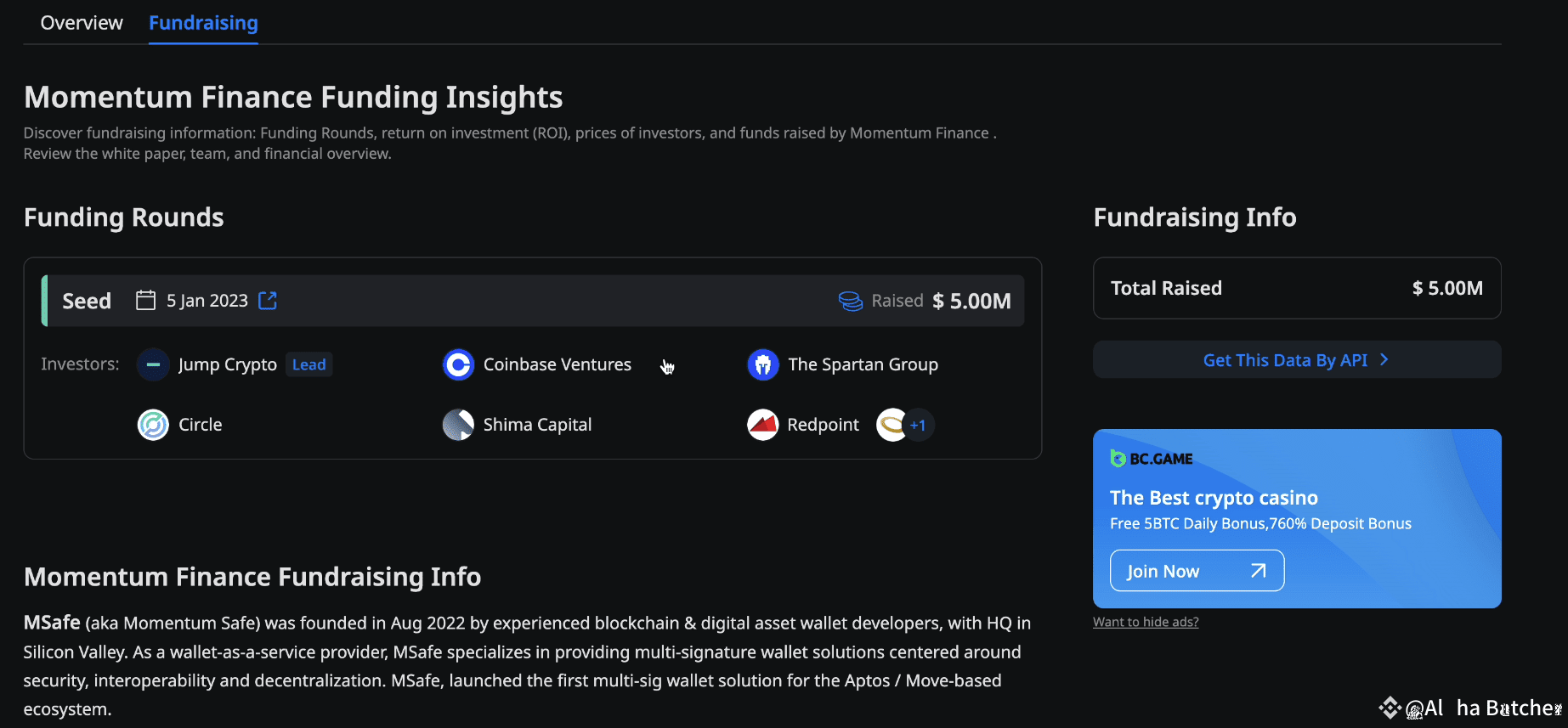Image resolution: width=1568 pixels, height=728 pixels.
Task: Click the coins icon next to Raised
Action: pos(851,302)
